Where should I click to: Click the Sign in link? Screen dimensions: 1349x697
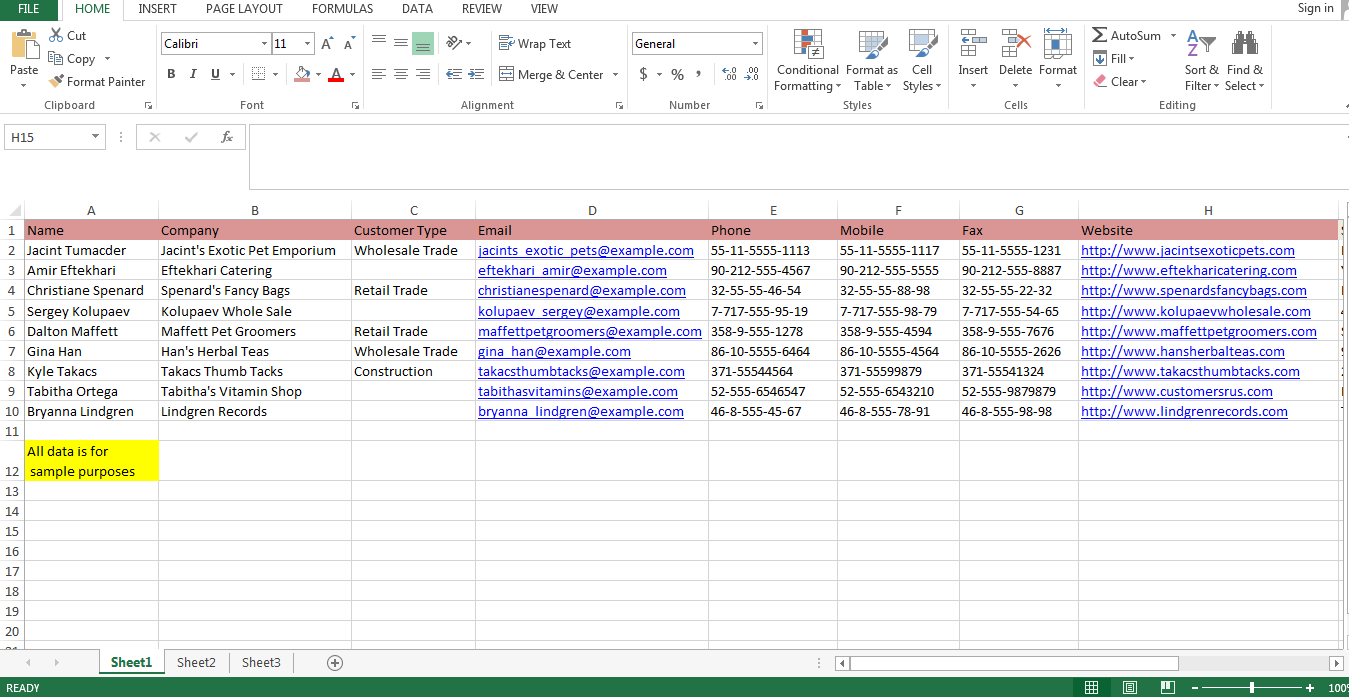click(x=1315, y=8)
